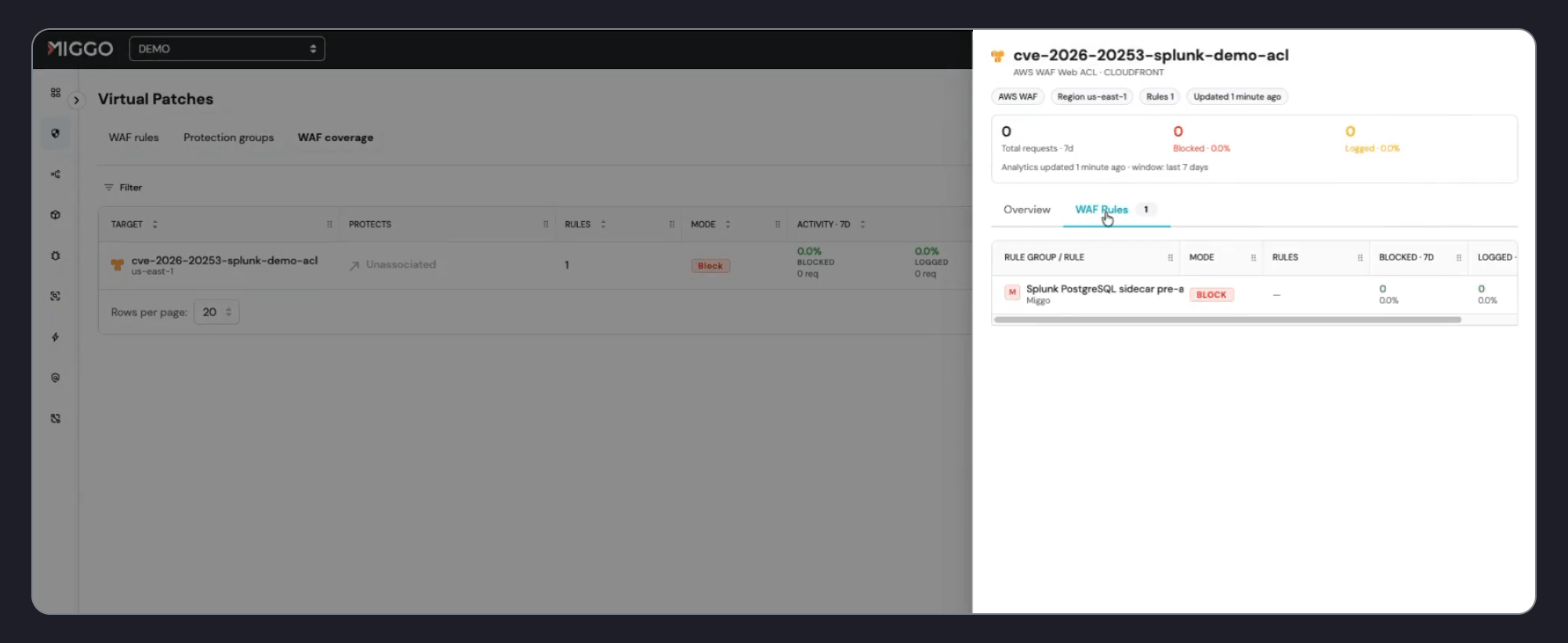Viewport: 1568px width, 643px height.
Task: Click the LOGGED column header in panel
Action: click(x=1496, y=257)
